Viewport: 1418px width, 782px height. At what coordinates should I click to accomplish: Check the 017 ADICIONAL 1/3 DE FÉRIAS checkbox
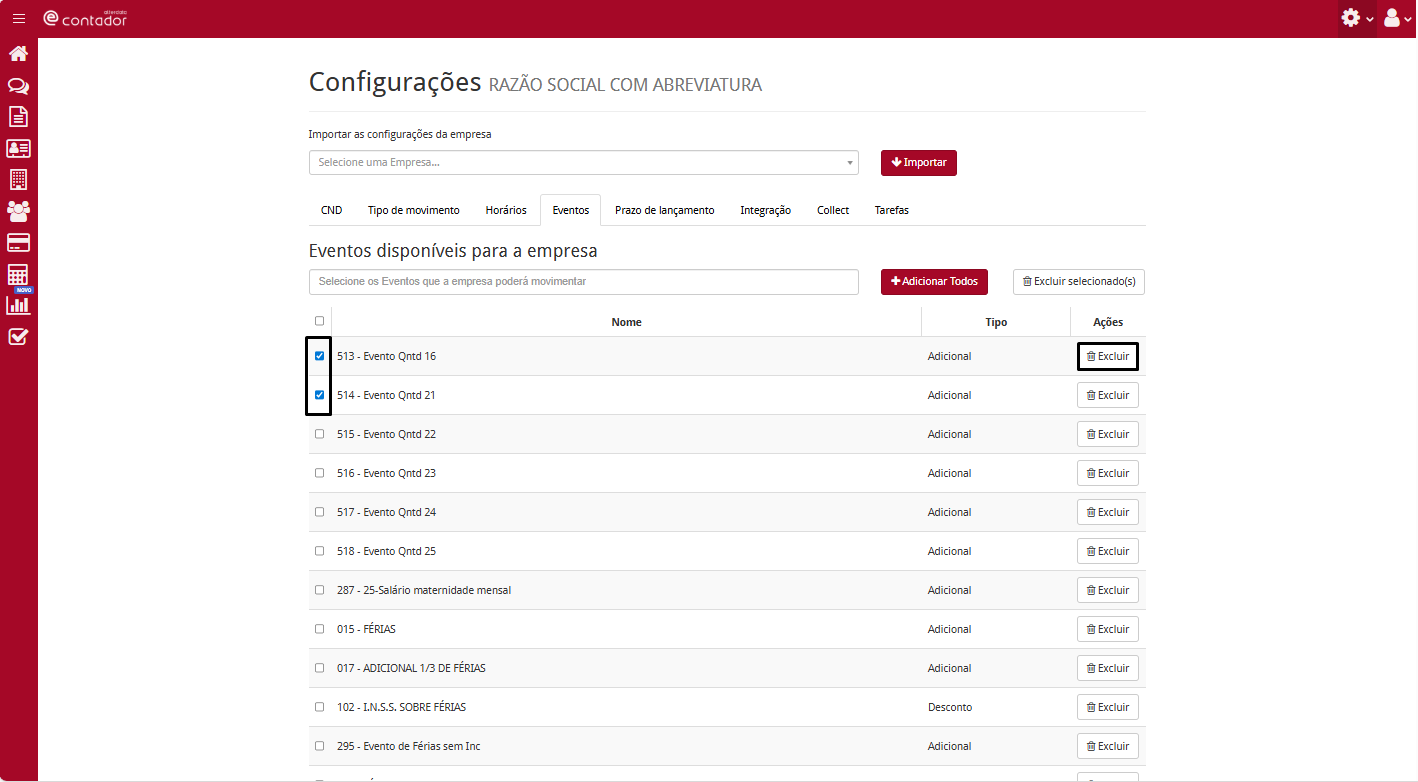(x=320, y=668)
